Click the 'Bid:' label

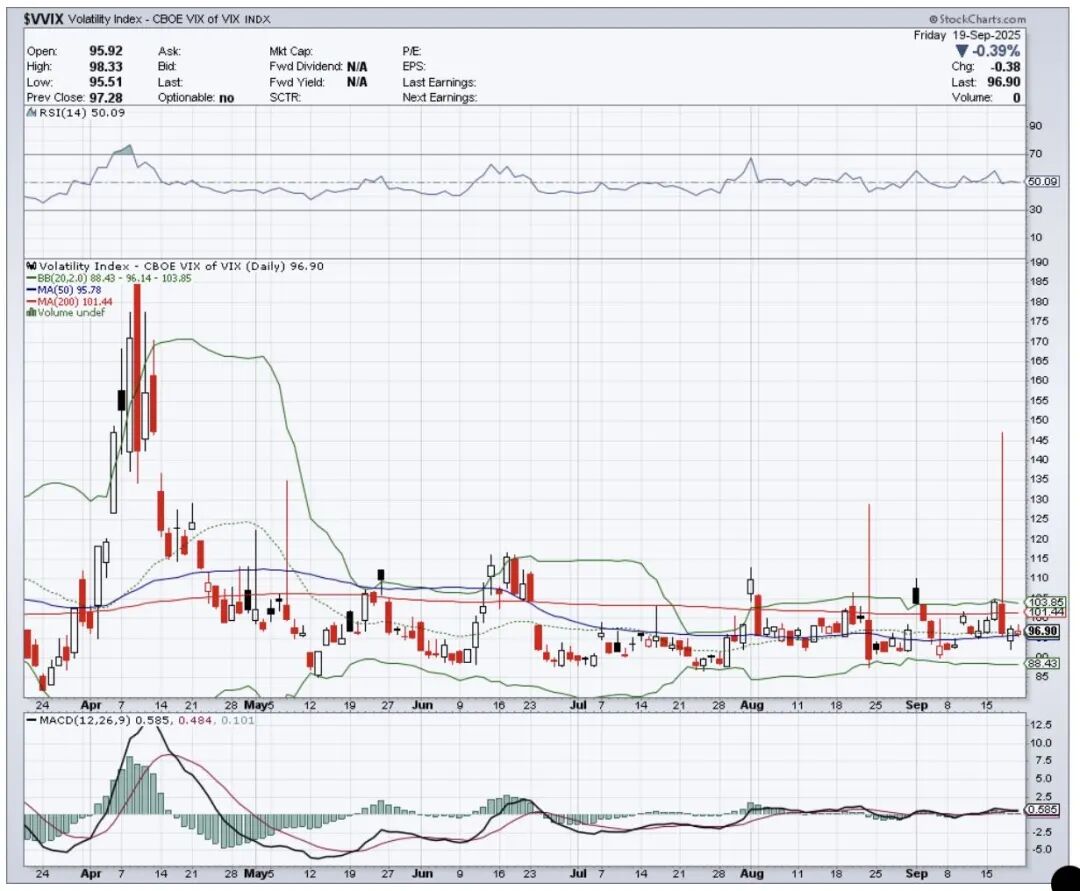point(167,66)
